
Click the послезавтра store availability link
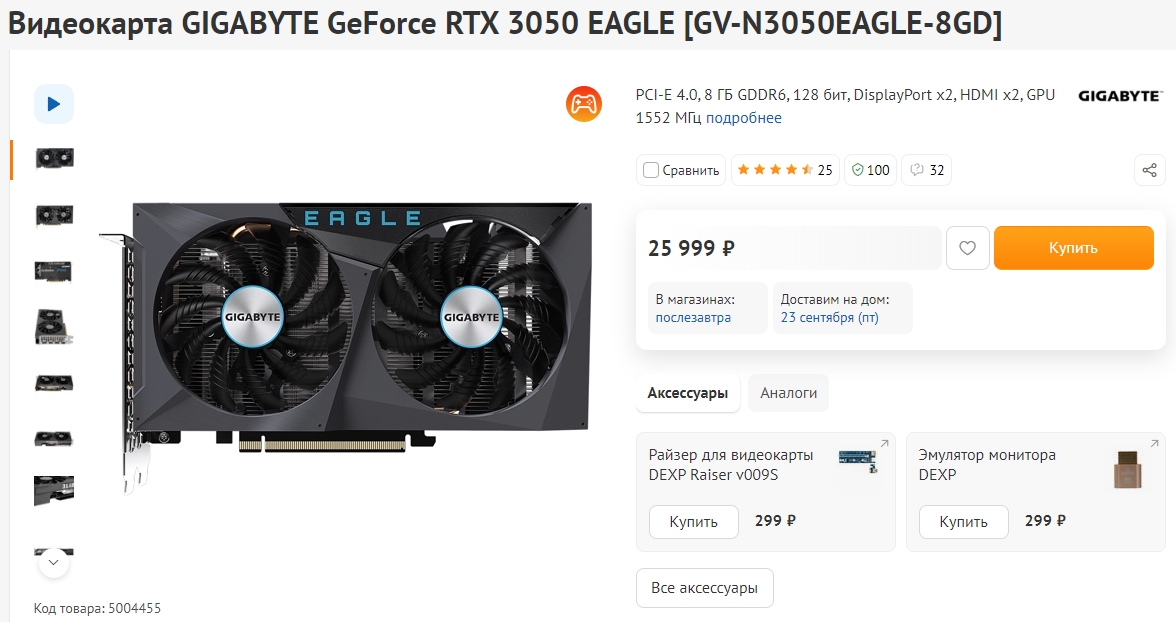[693, 317]
